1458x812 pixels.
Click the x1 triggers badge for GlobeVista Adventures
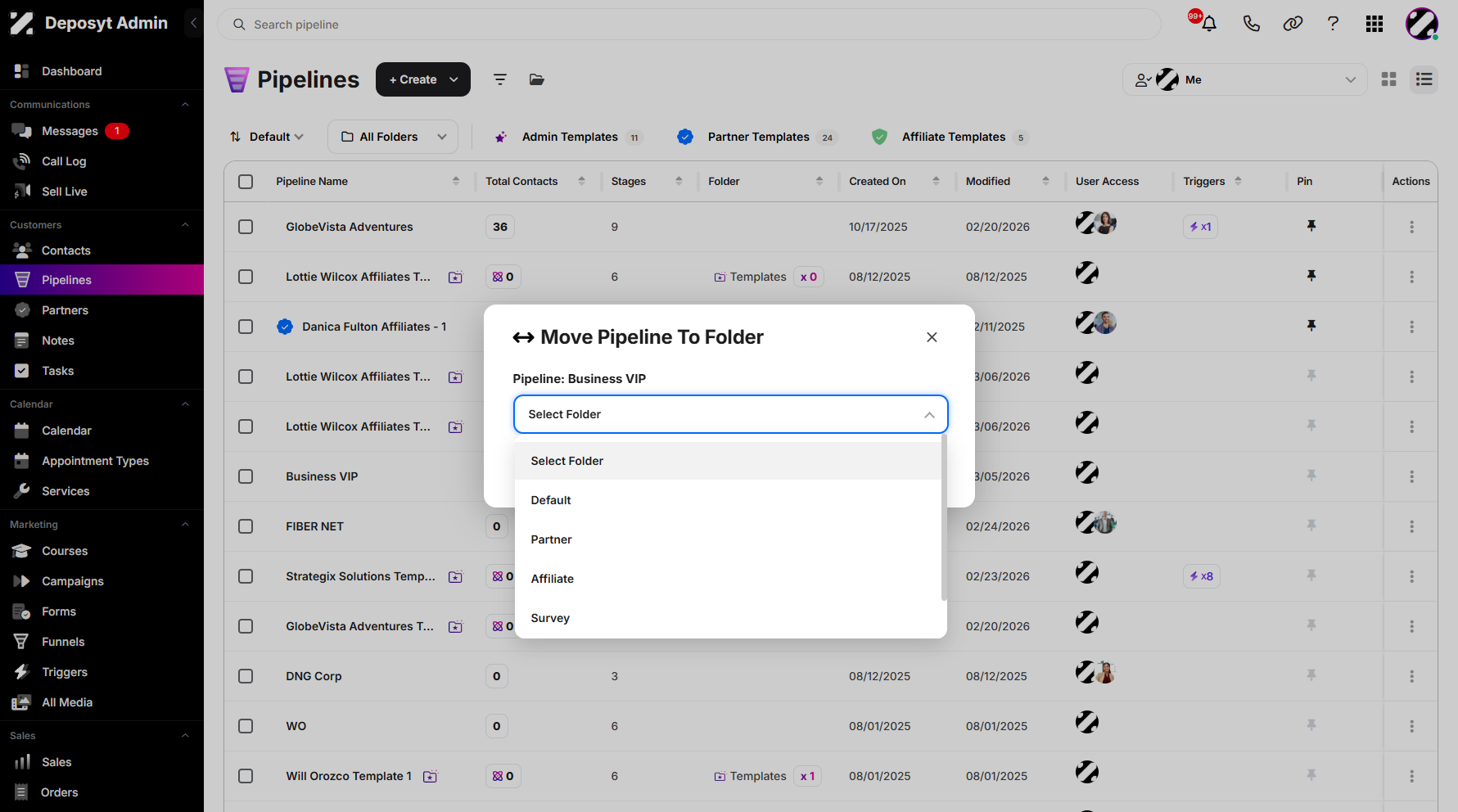[x=1200, y=227]
